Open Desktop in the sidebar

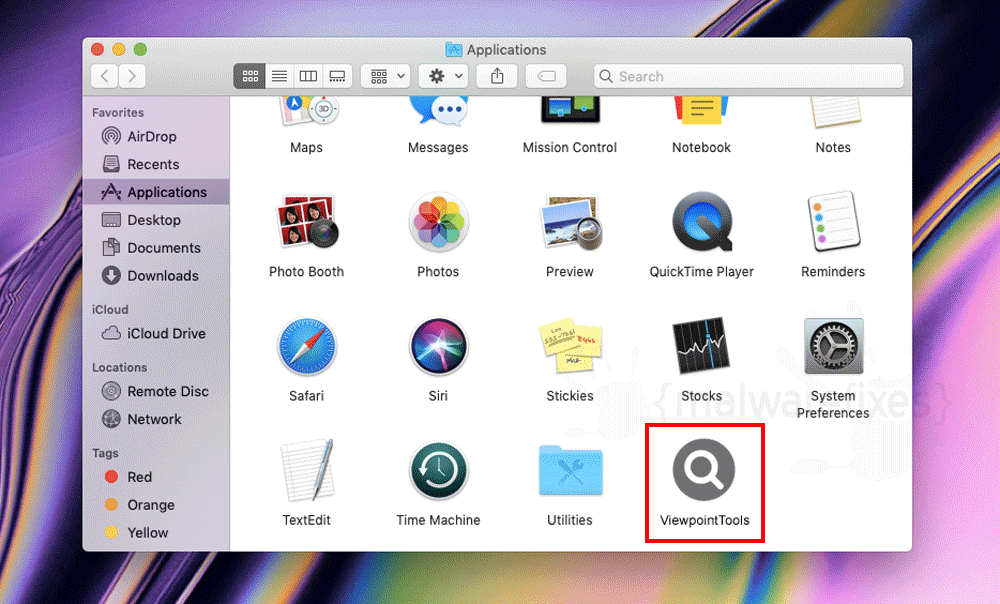click(x=156, y=220)
